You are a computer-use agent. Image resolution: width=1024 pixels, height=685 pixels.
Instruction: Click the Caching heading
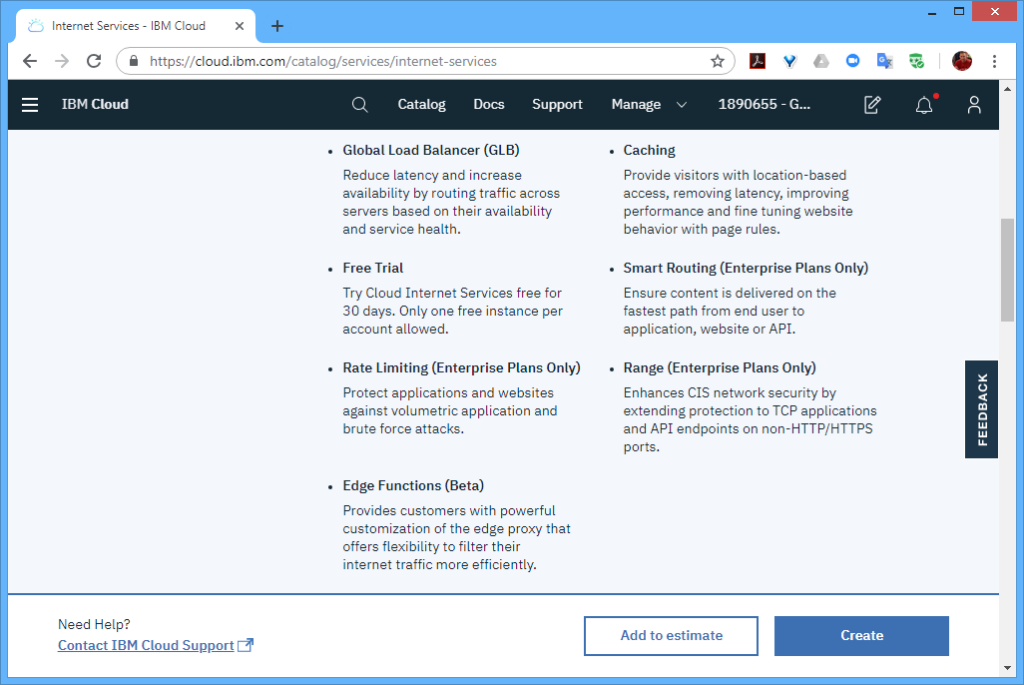(649, 150)
